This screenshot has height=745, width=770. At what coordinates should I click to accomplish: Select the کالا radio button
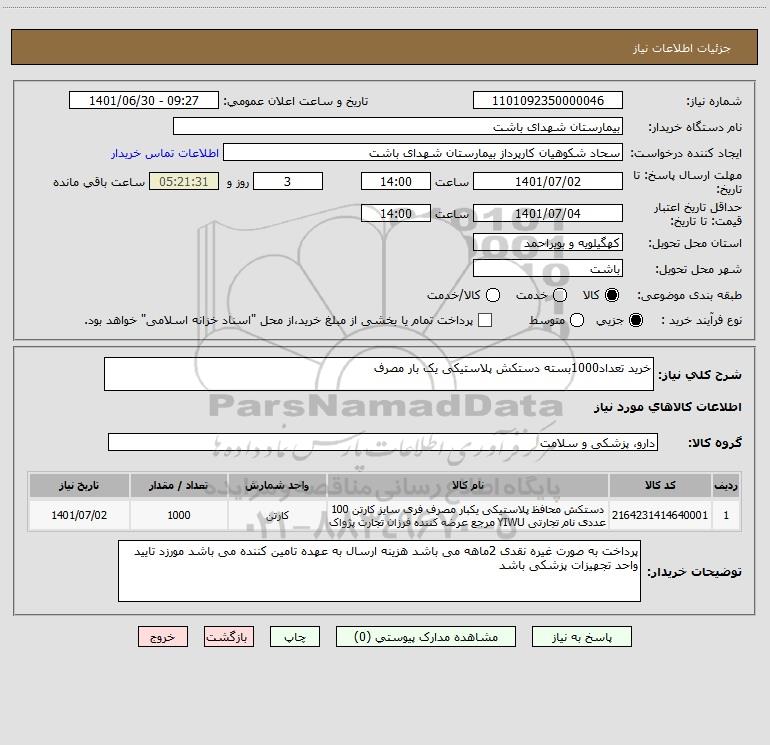point(612,295)
